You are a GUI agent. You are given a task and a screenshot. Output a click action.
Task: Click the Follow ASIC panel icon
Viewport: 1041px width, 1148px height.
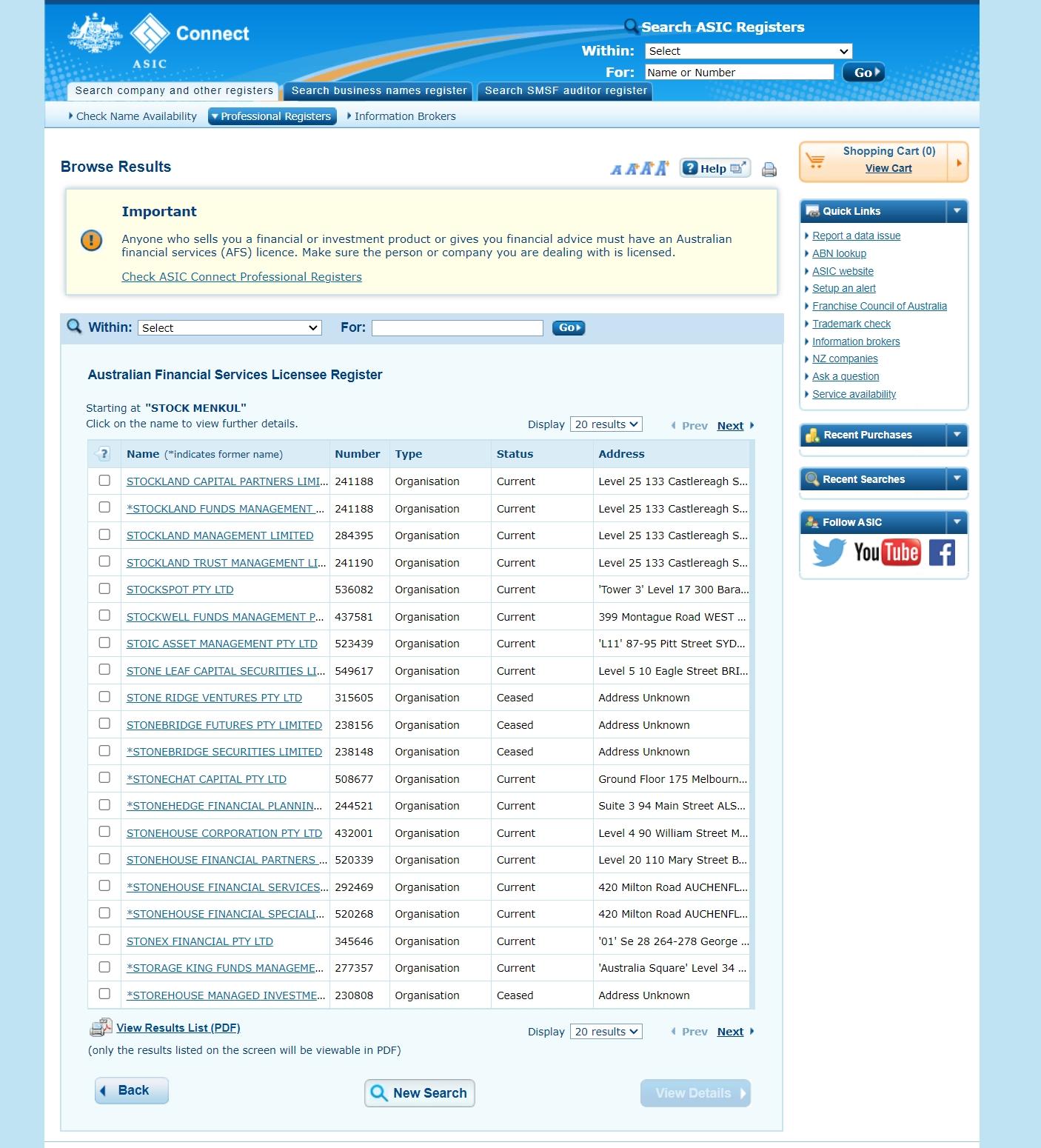click(x=812, y=522)
